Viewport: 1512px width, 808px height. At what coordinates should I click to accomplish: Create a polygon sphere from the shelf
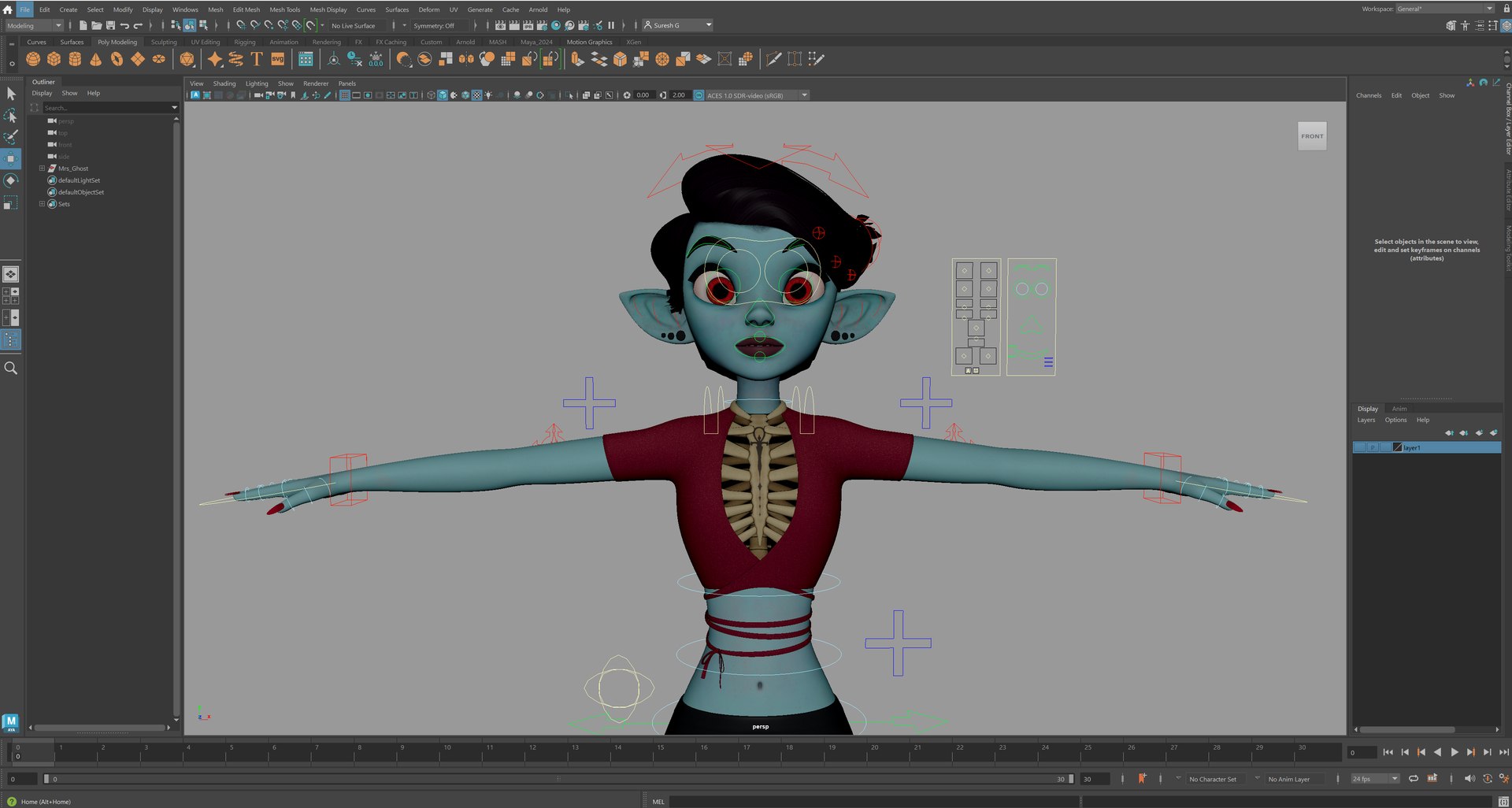[33, 59]
